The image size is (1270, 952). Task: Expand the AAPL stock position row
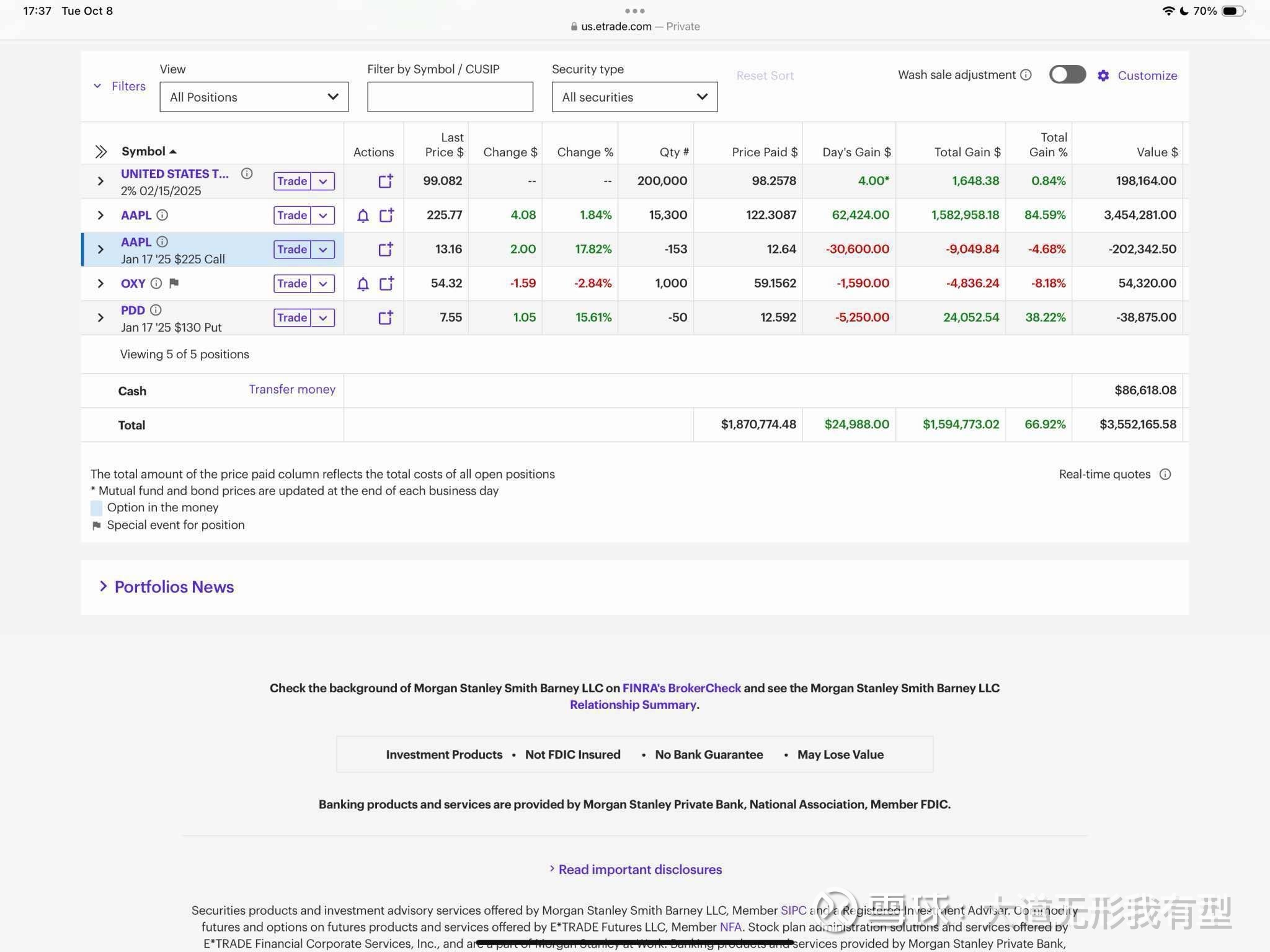100,215
